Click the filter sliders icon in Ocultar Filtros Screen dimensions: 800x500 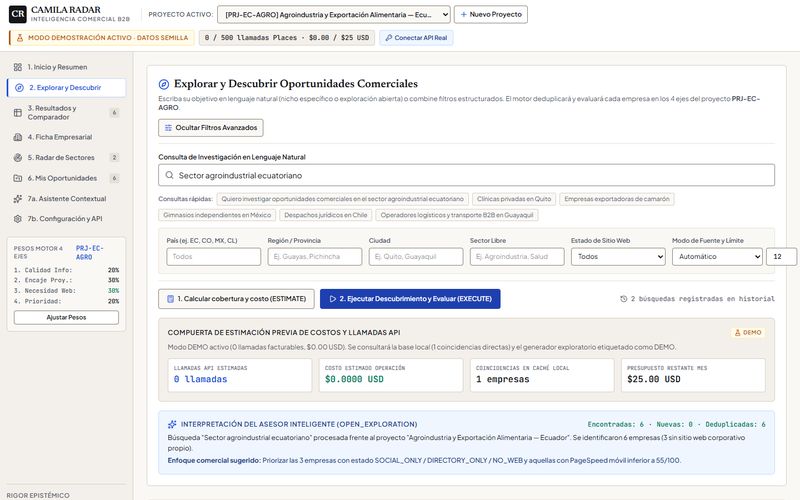(x=168, y=128)
